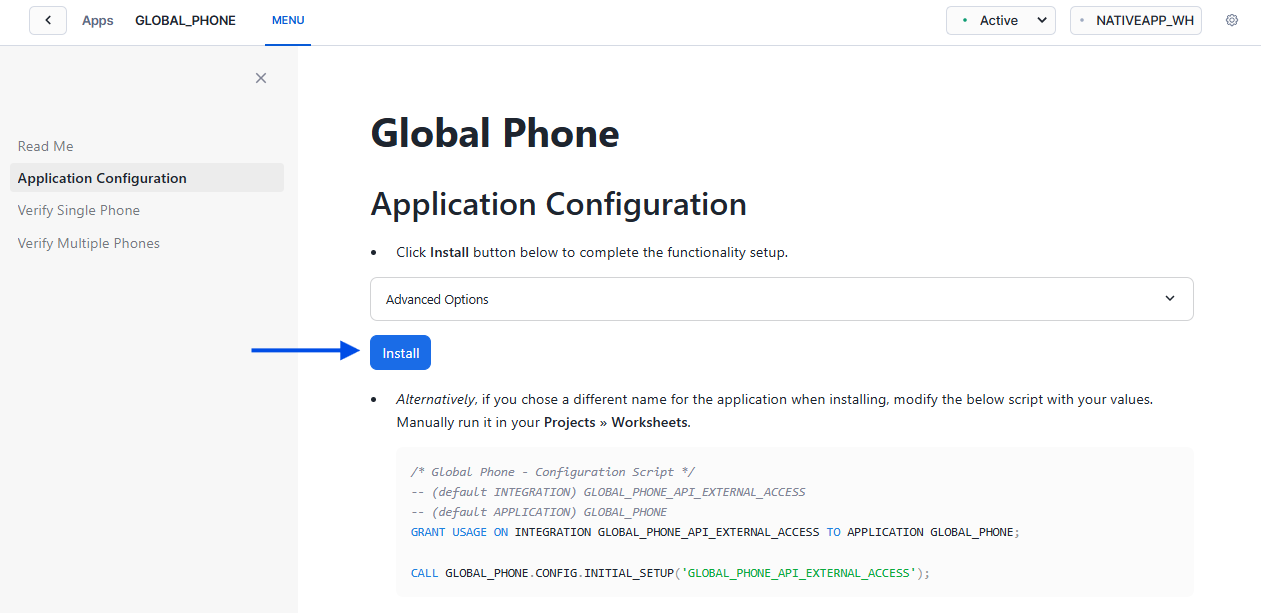Screen dimensions: 1261x613
Task: Open the Apps breadcrumb link
Action: coord(98,20)
